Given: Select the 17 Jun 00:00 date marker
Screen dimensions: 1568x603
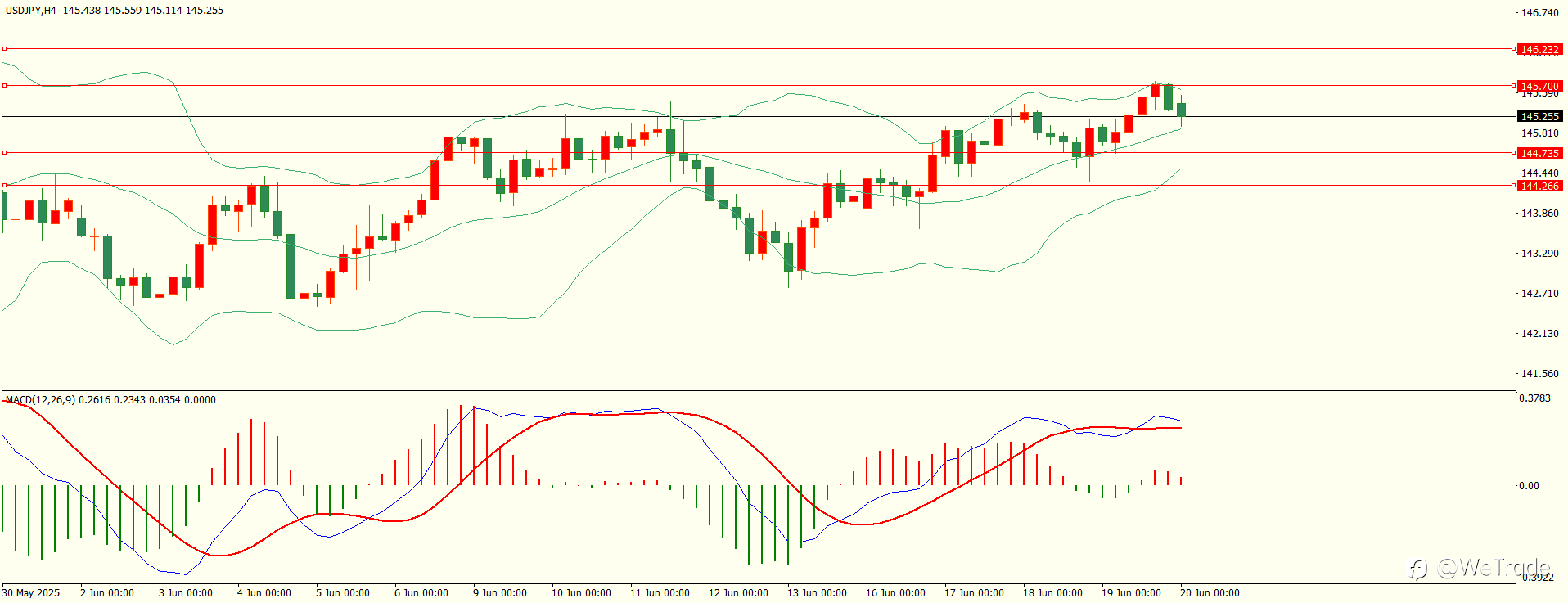Looking at the screenshot, I should point(974,593).
